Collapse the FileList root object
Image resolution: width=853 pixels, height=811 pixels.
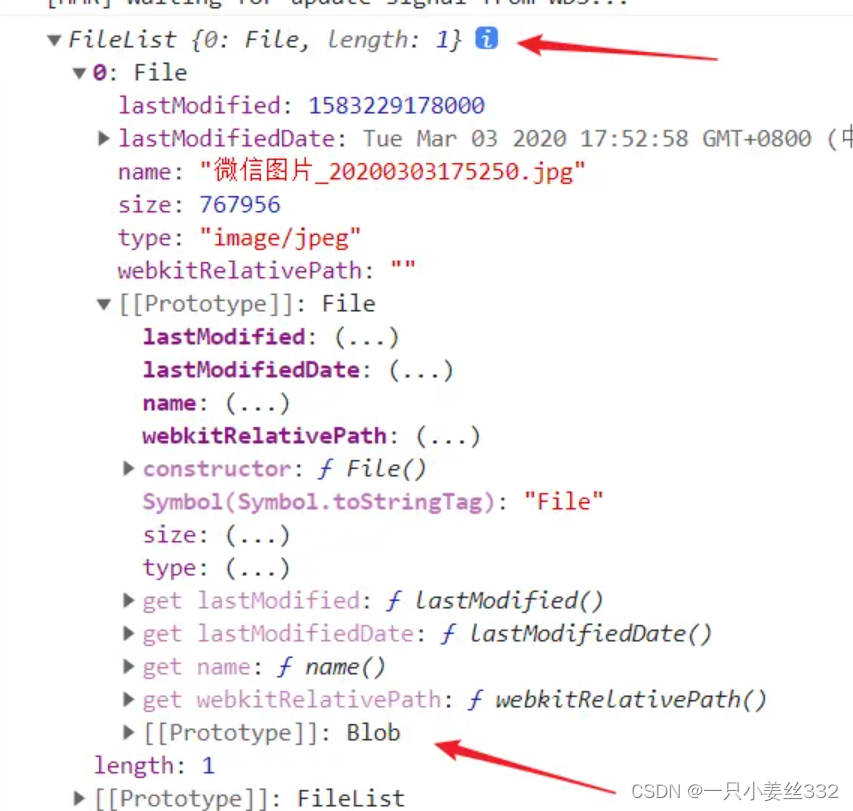pos(54,40)
